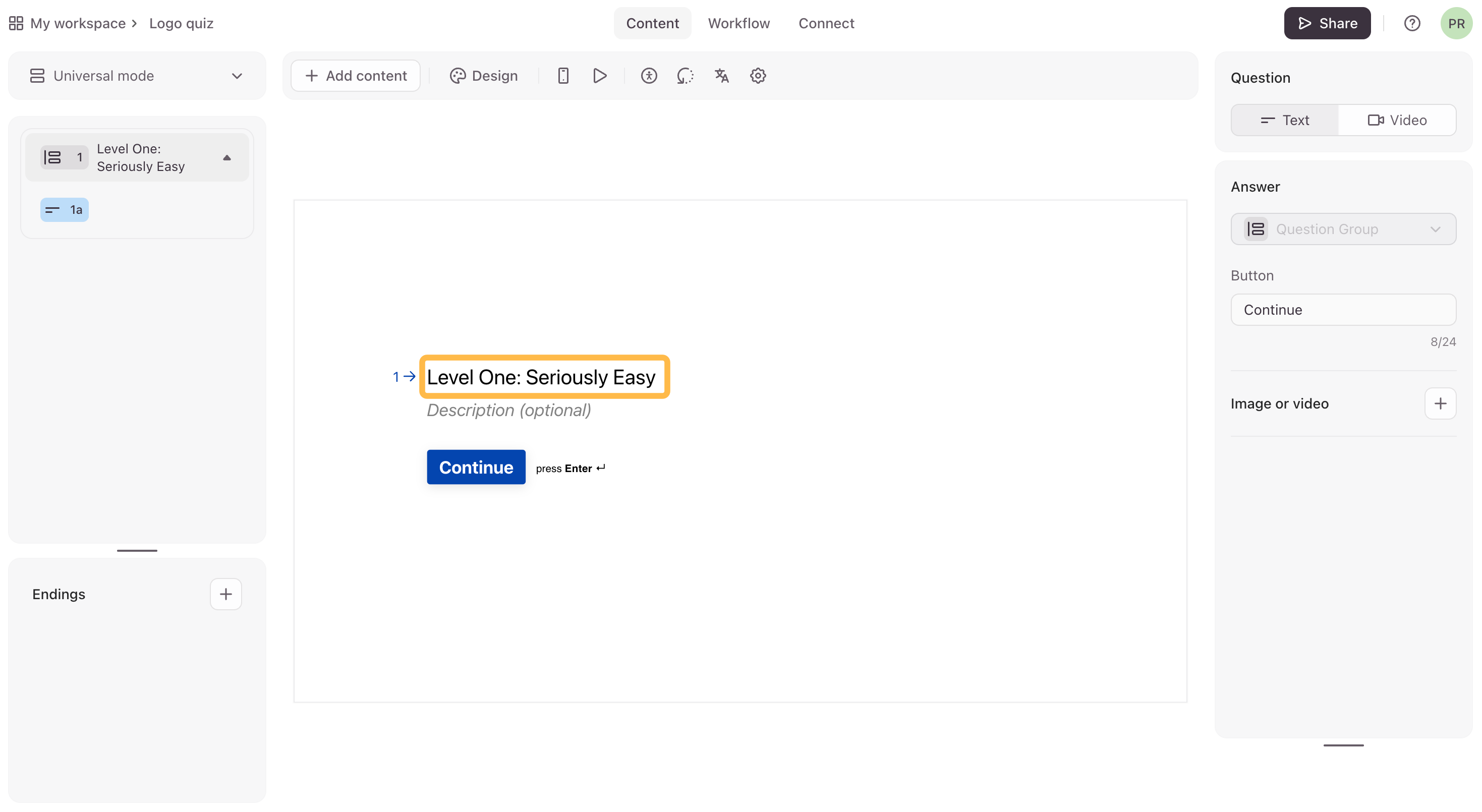The image size is (1482, 812).
Task: Switch to the Content tab
Action: tap(652, 23)
